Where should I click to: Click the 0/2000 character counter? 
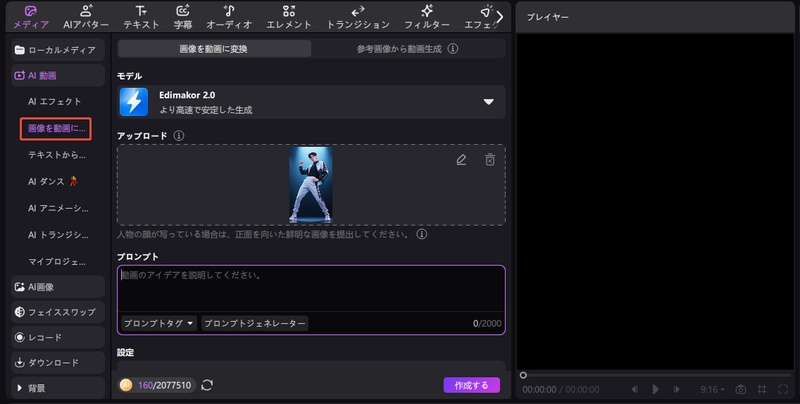487,323
